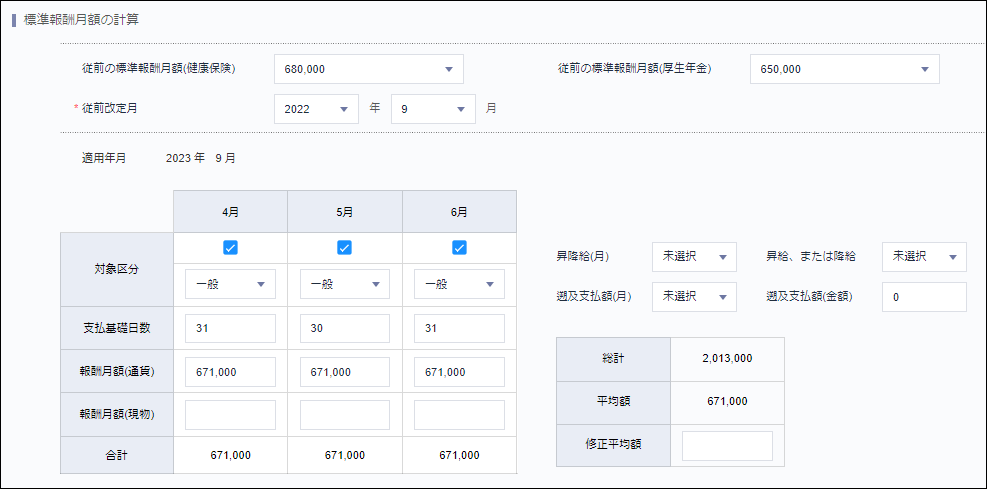Expand the 6月 対象区分 一般 dropdown
987x489 pixels.
tap(460, 285)
